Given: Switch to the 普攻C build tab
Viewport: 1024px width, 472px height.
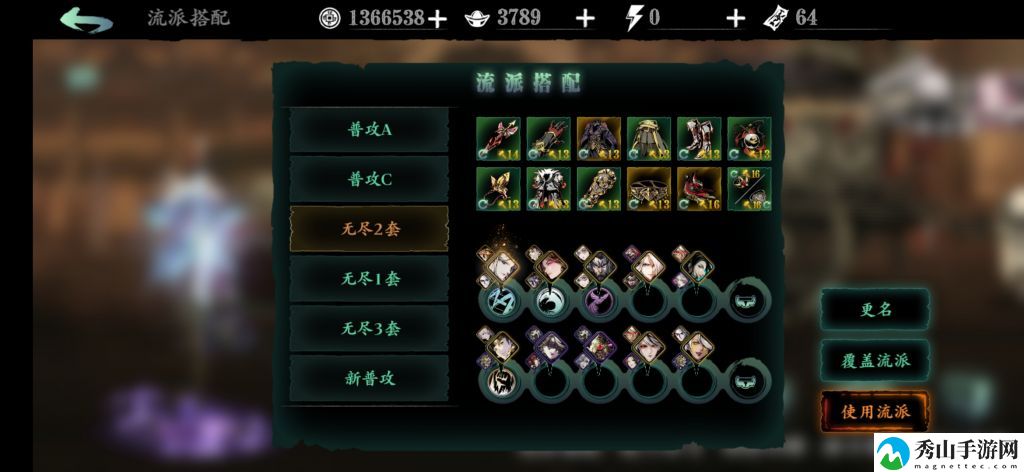Looking at the screenshot, I should click(370, 180).
